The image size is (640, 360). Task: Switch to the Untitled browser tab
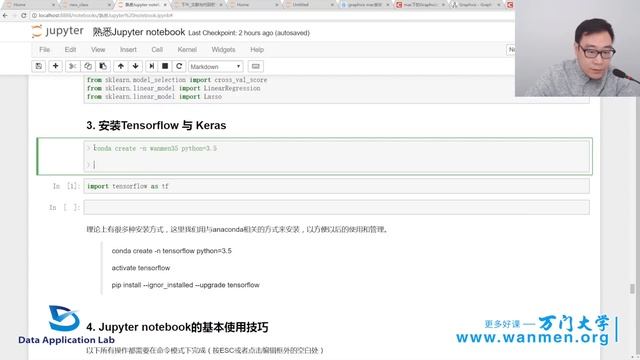click(x=309, y=4)
